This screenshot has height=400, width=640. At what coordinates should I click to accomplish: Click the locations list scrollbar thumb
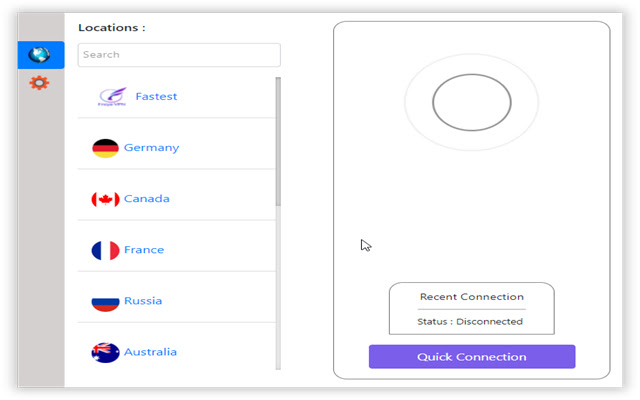pos(278,142)
